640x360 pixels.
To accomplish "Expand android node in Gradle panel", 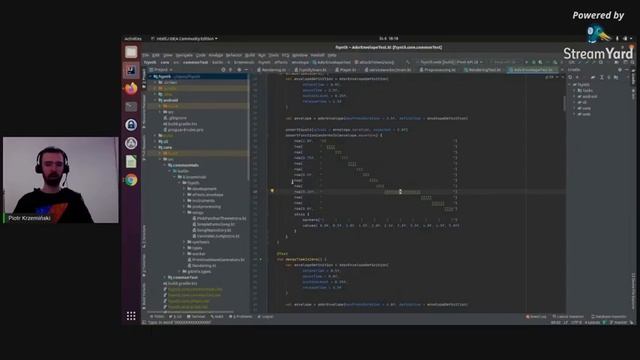I will click(575, 97).
